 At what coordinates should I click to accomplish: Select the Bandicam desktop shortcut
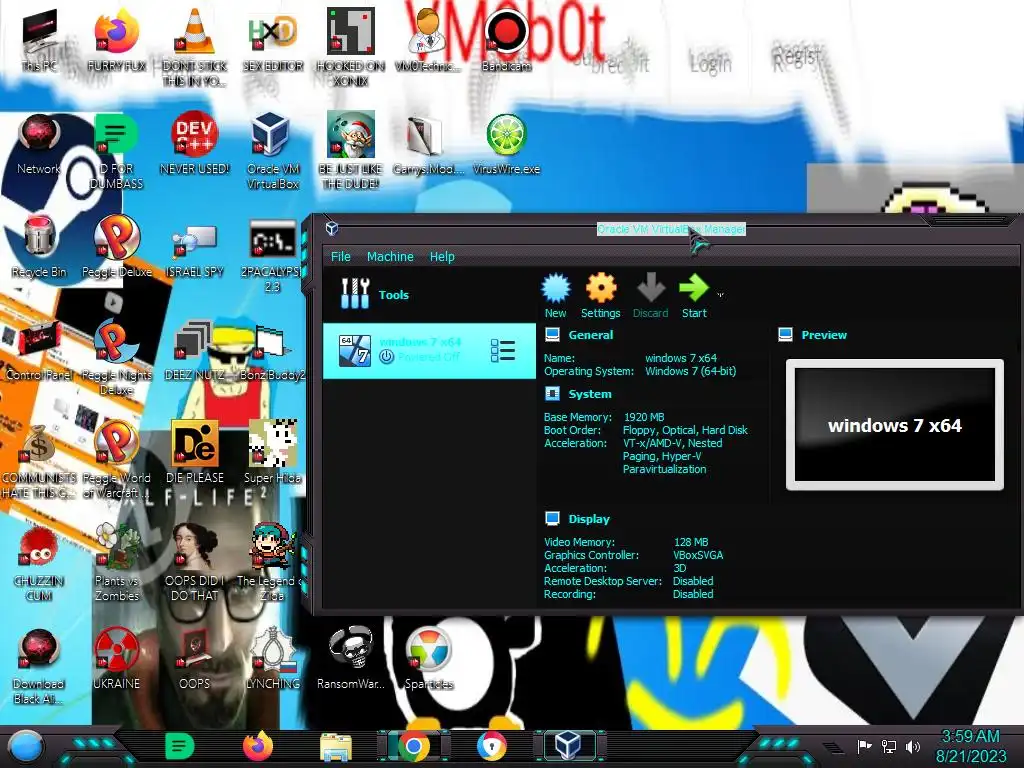coord(507,40)
